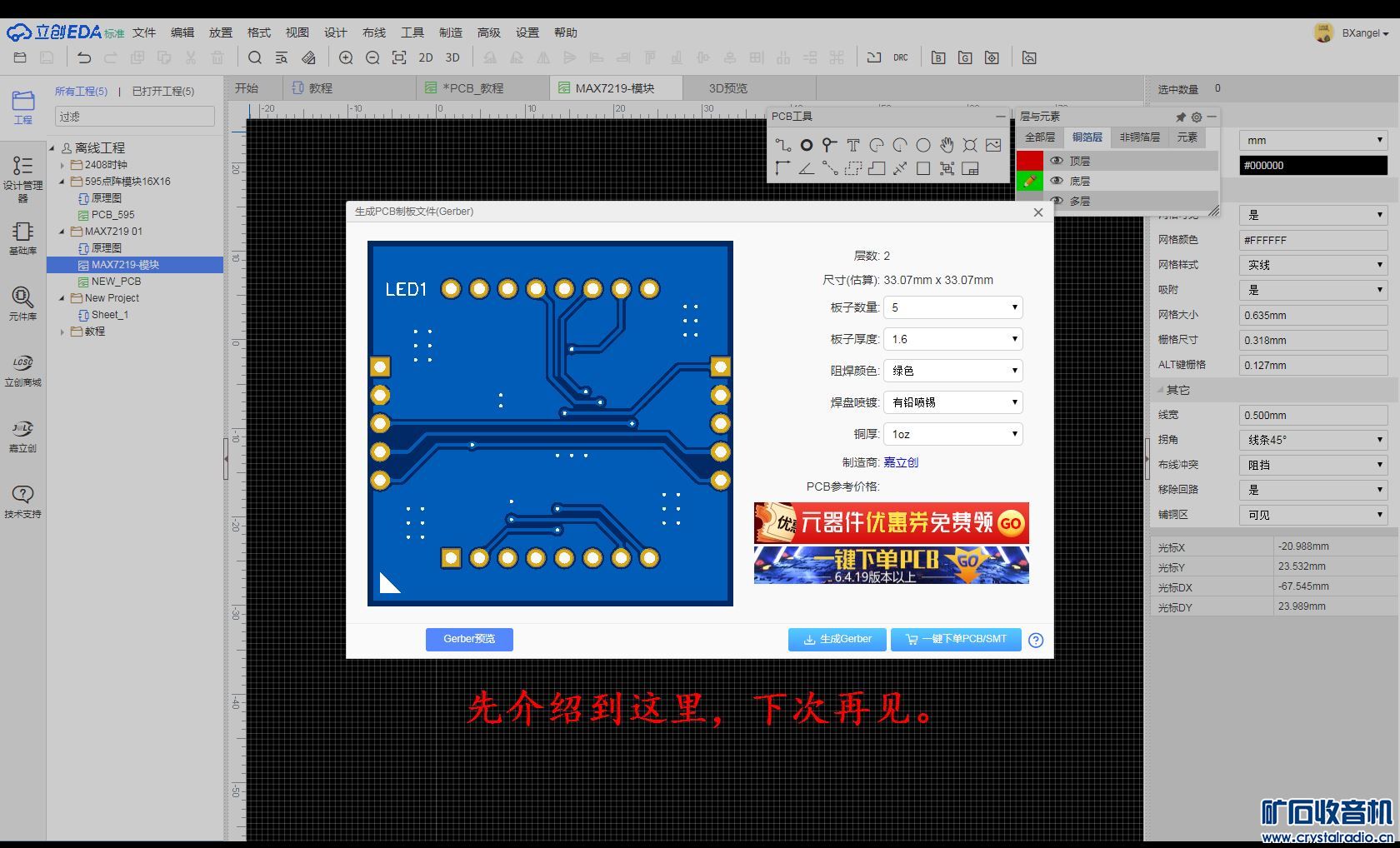
Task: Switch to the 非铜箔层 layers tab
Action: click(x=1139, y=137)
